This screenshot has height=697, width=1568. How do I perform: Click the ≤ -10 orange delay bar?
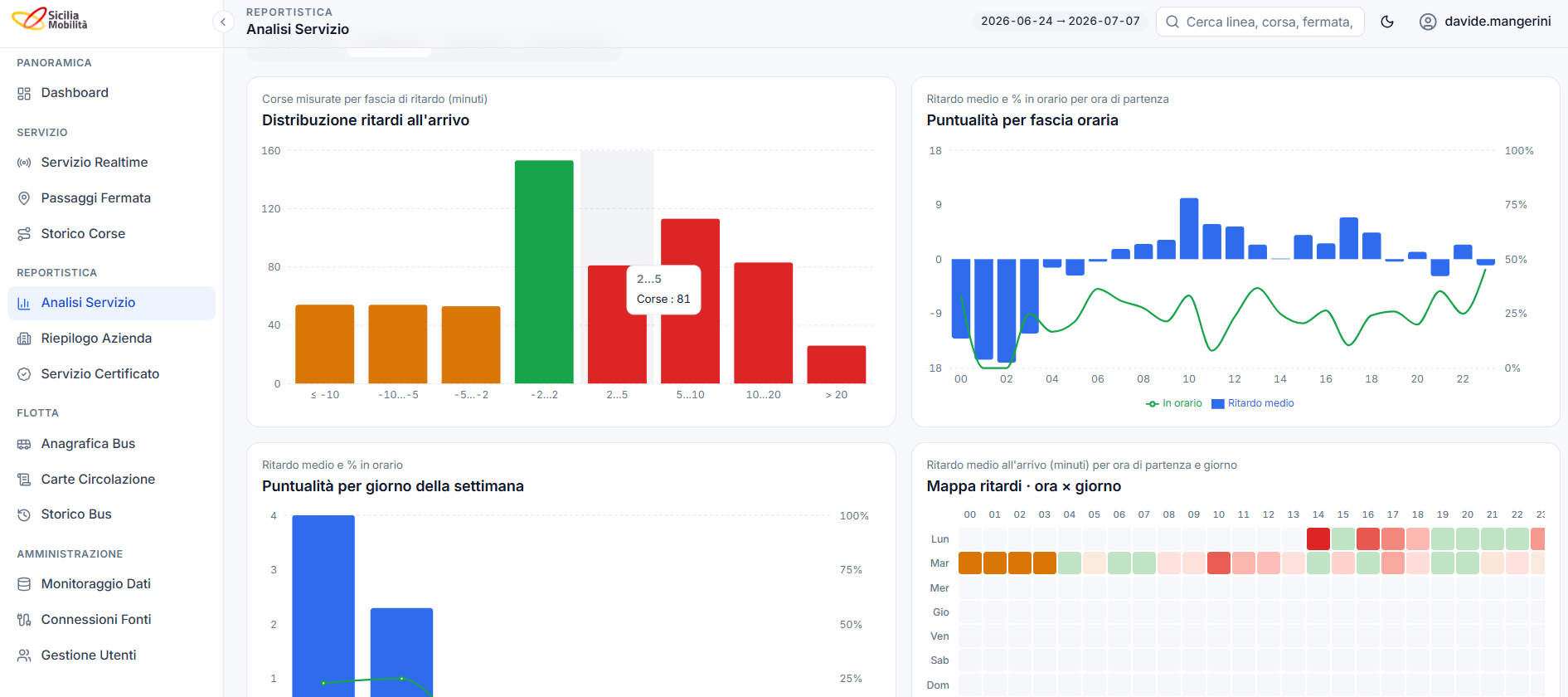pos(325,344)
